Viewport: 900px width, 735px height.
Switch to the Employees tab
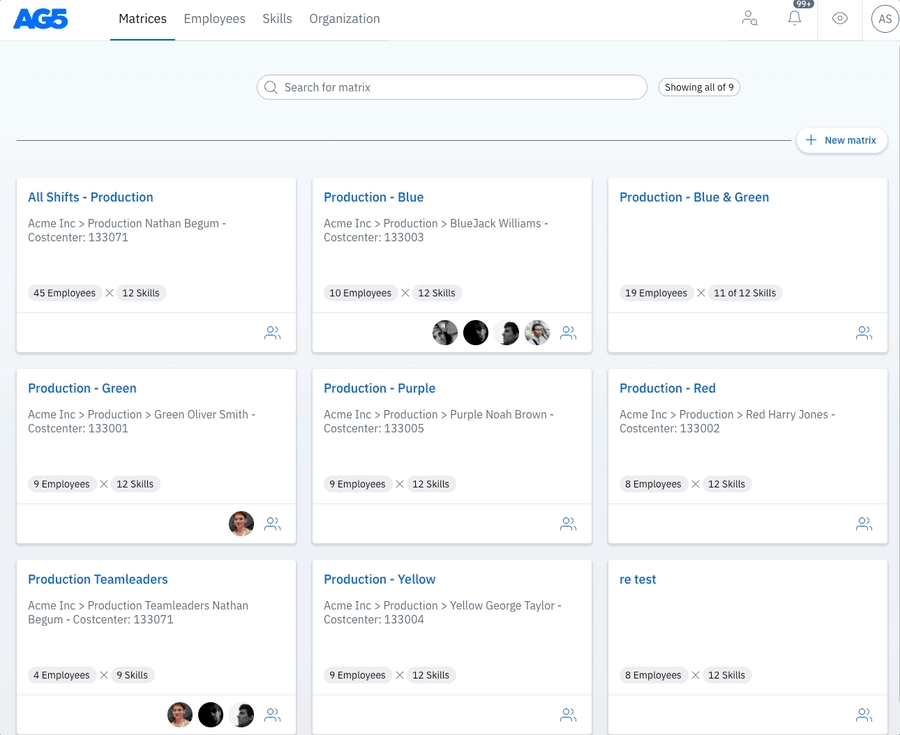[x=214, y=19]
